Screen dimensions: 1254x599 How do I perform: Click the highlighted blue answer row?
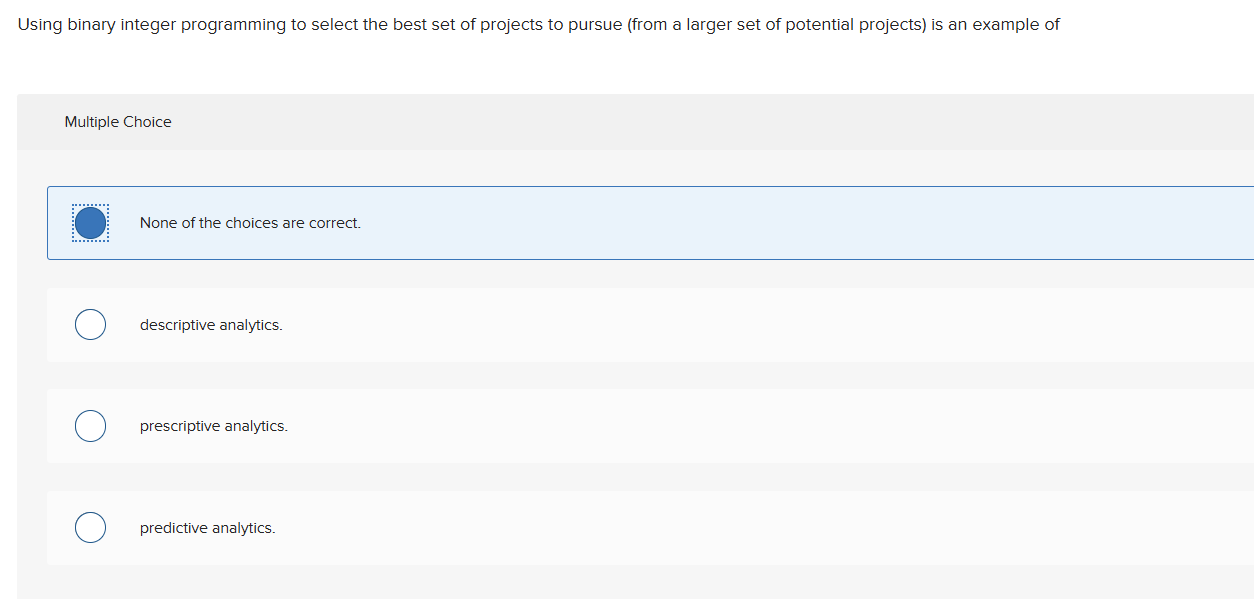coord(650,222)
